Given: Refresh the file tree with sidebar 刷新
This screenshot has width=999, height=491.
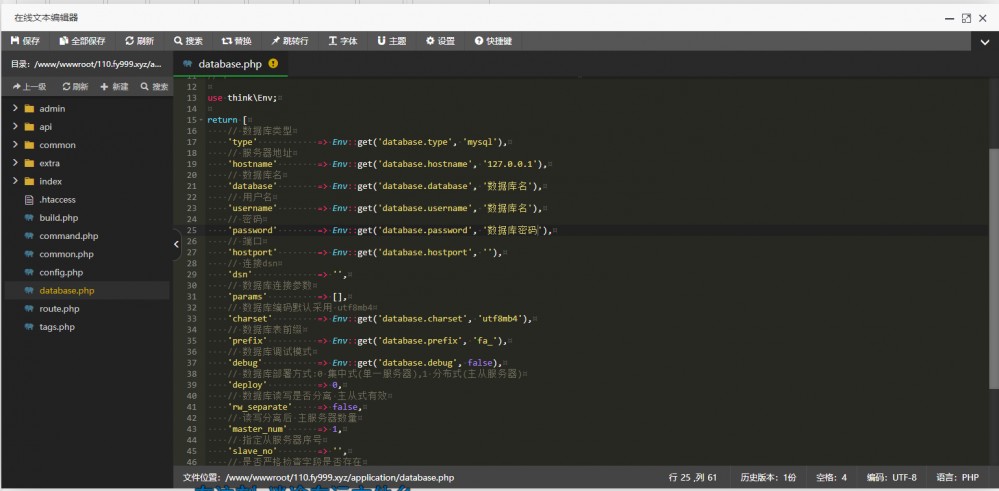Looking at the screenshot, I should click(x=75, y=87).
